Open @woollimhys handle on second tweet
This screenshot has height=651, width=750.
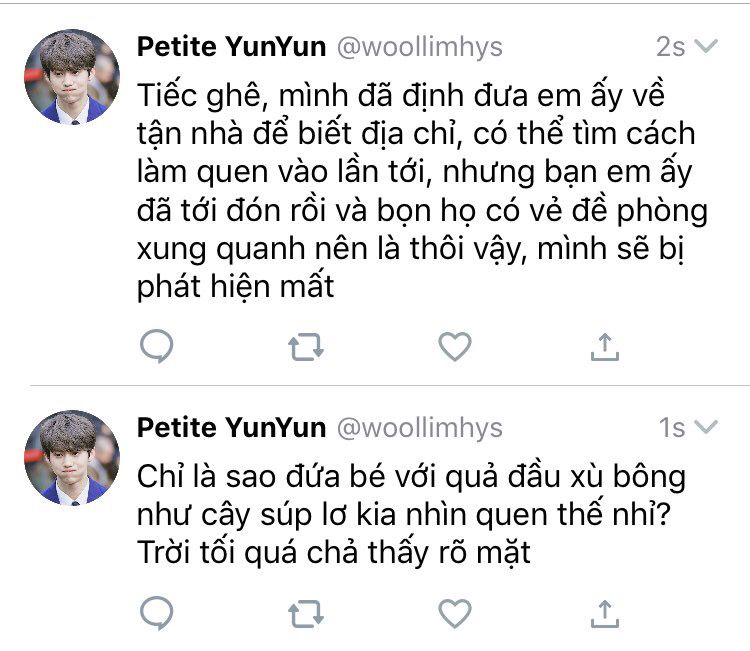tap(420, 428)
